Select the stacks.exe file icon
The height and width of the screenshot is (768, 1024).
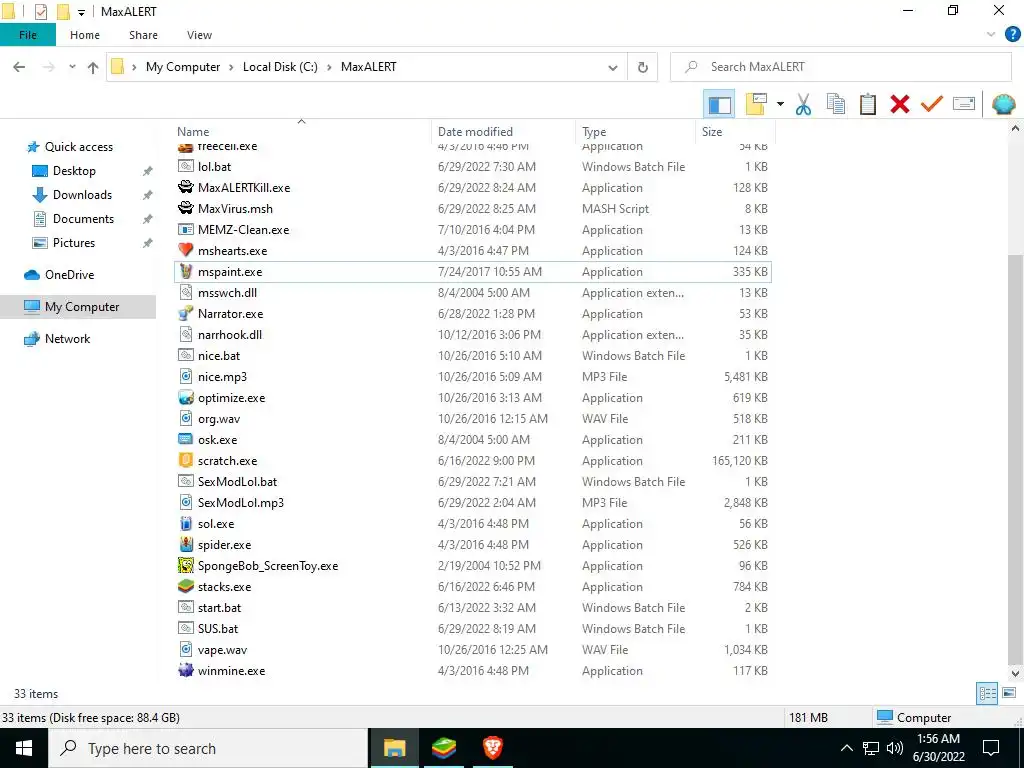(x=186, y=586)
